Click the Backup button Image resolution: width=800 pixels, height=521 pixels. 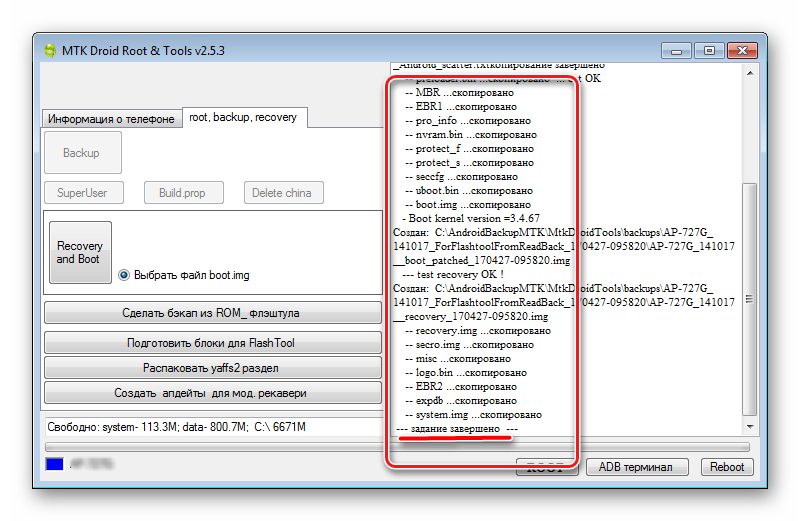click(x=83, y=153)
